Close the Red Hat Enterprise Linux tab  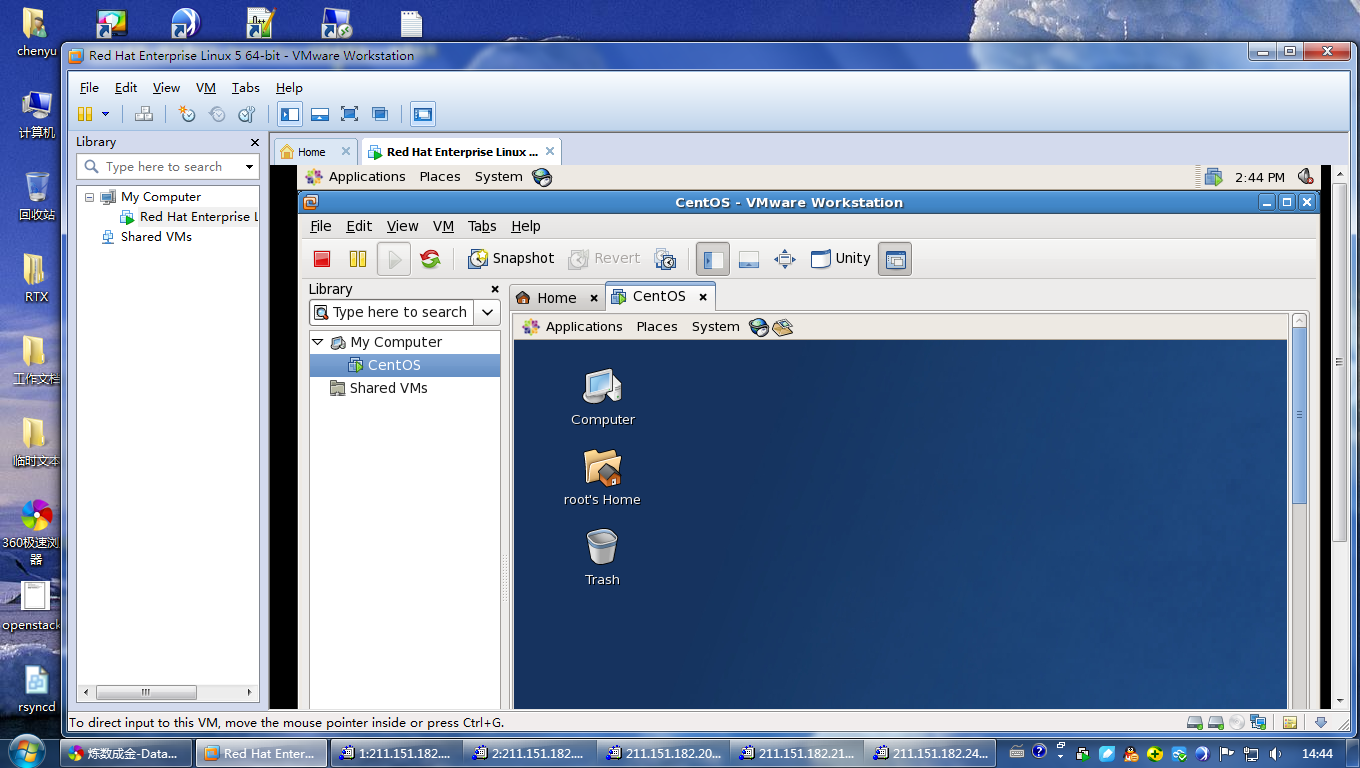pyautogui.click(x=550, y=152)
